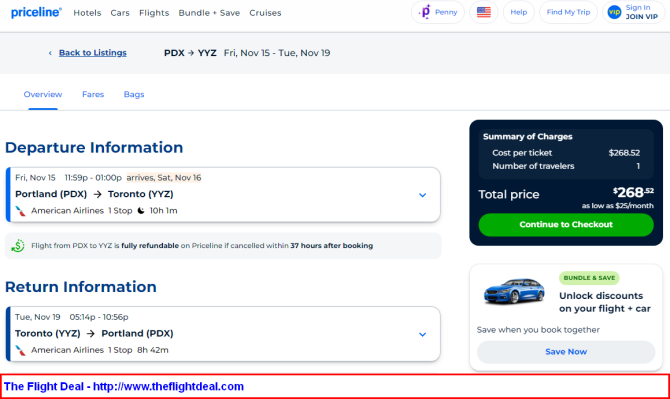Open the Flights menu

pos(154,13)
